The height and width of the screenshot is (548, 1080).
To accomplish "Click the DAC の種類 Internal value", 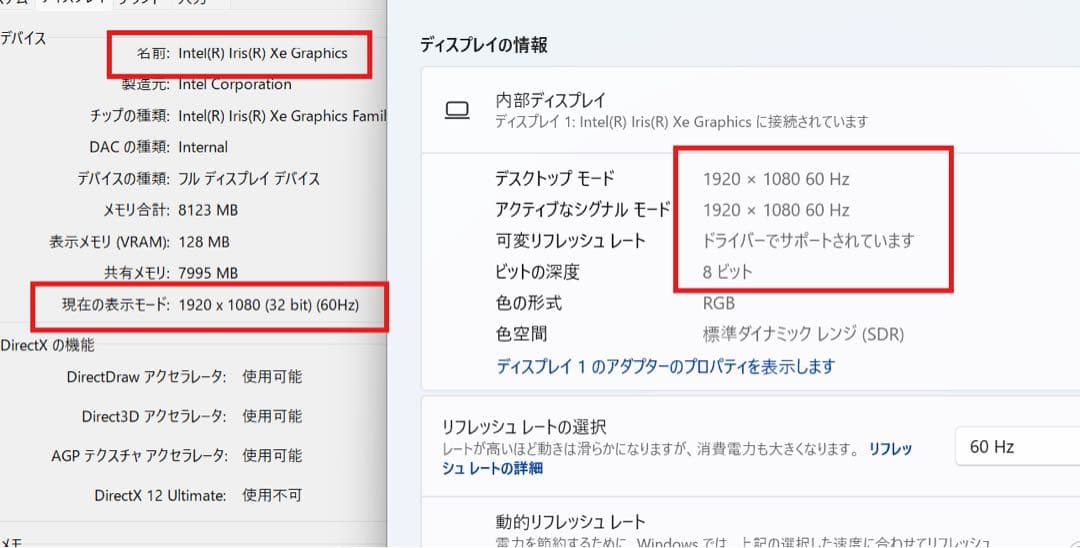I will click(x=202, y=147).
